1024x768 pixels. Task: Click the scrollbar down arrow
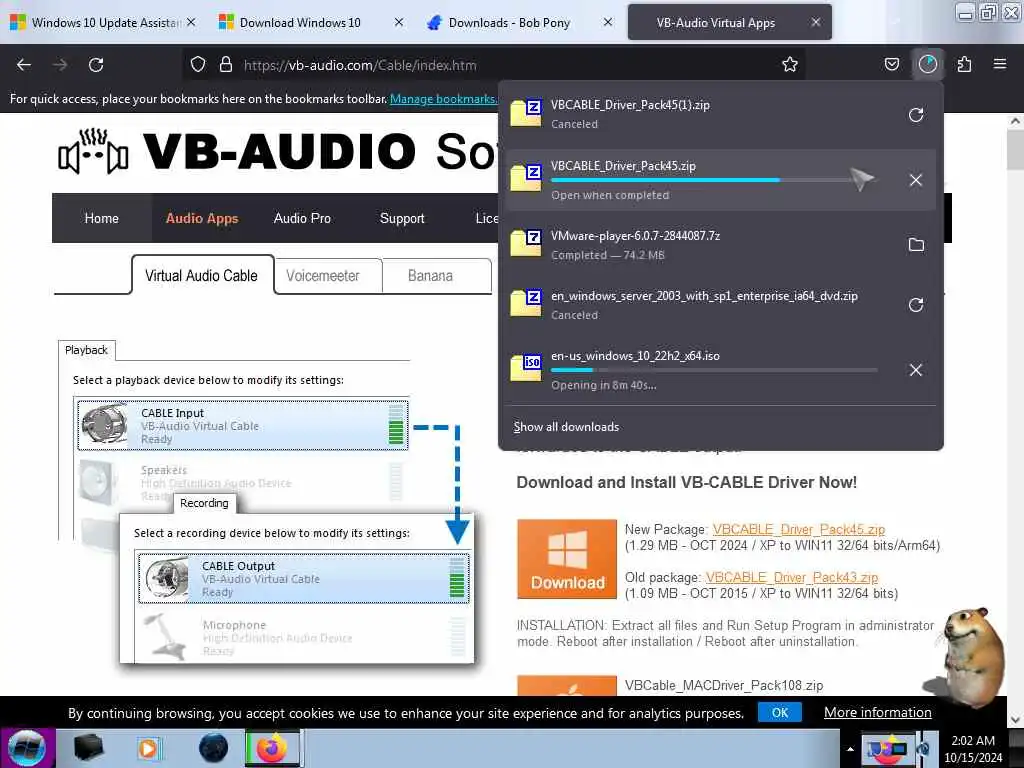(x=1015, y=720)
